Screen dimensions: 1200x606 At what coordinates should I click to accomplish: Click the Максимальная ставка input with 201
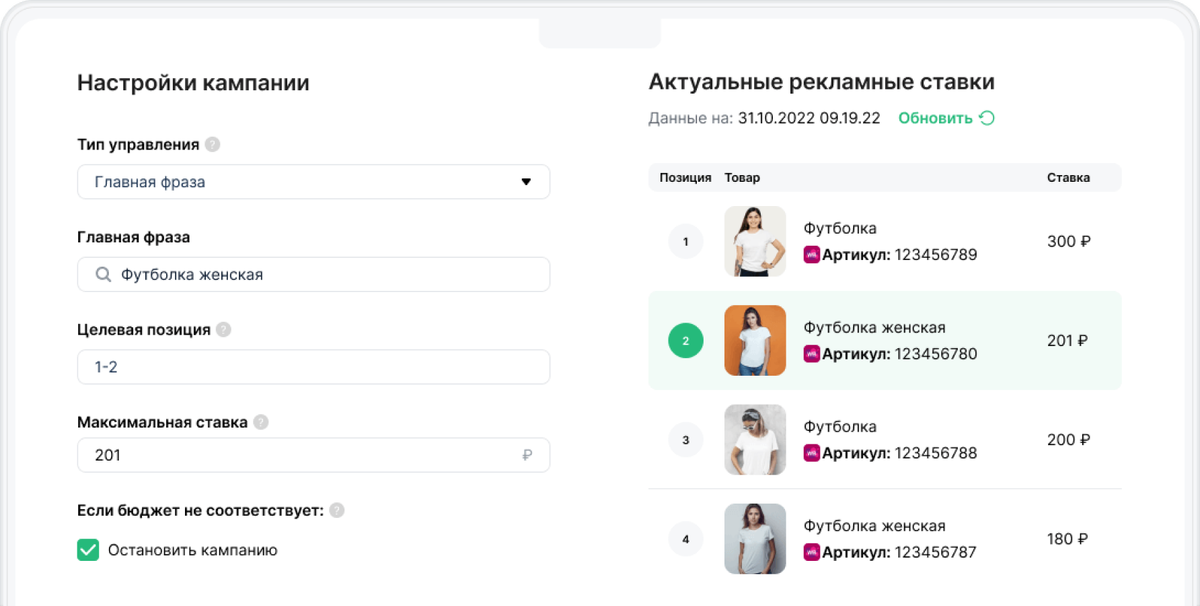(x=313, y=455)
